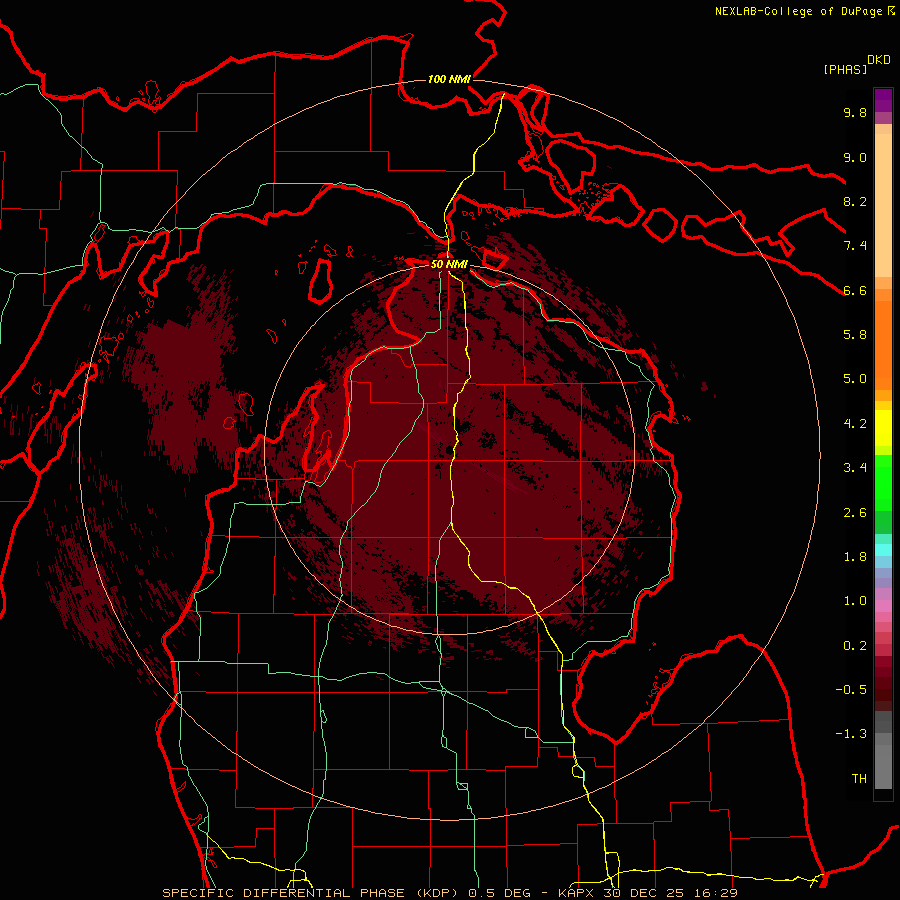Screen dimensions: 900x900
Task: Click the NEXLAB-College of DuPage label
Action: (805, 11)
